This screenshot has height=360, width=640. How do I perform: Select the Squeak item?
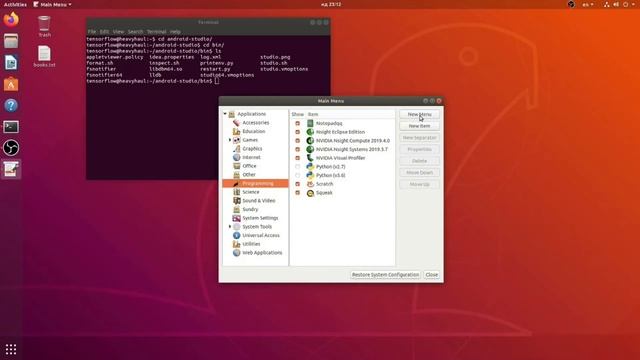[324, 193]
